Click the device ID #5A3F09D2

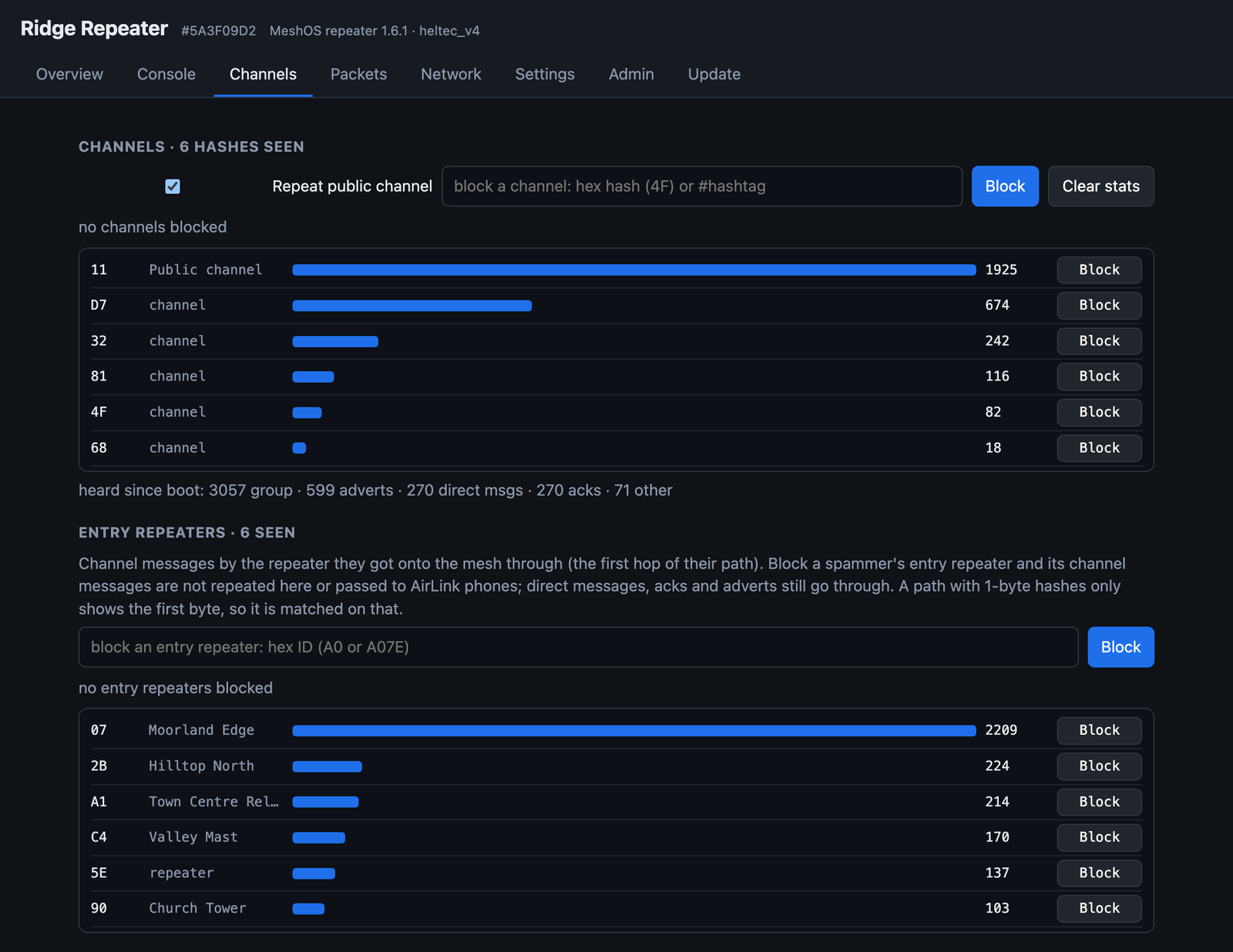click(x=219, y=31)
